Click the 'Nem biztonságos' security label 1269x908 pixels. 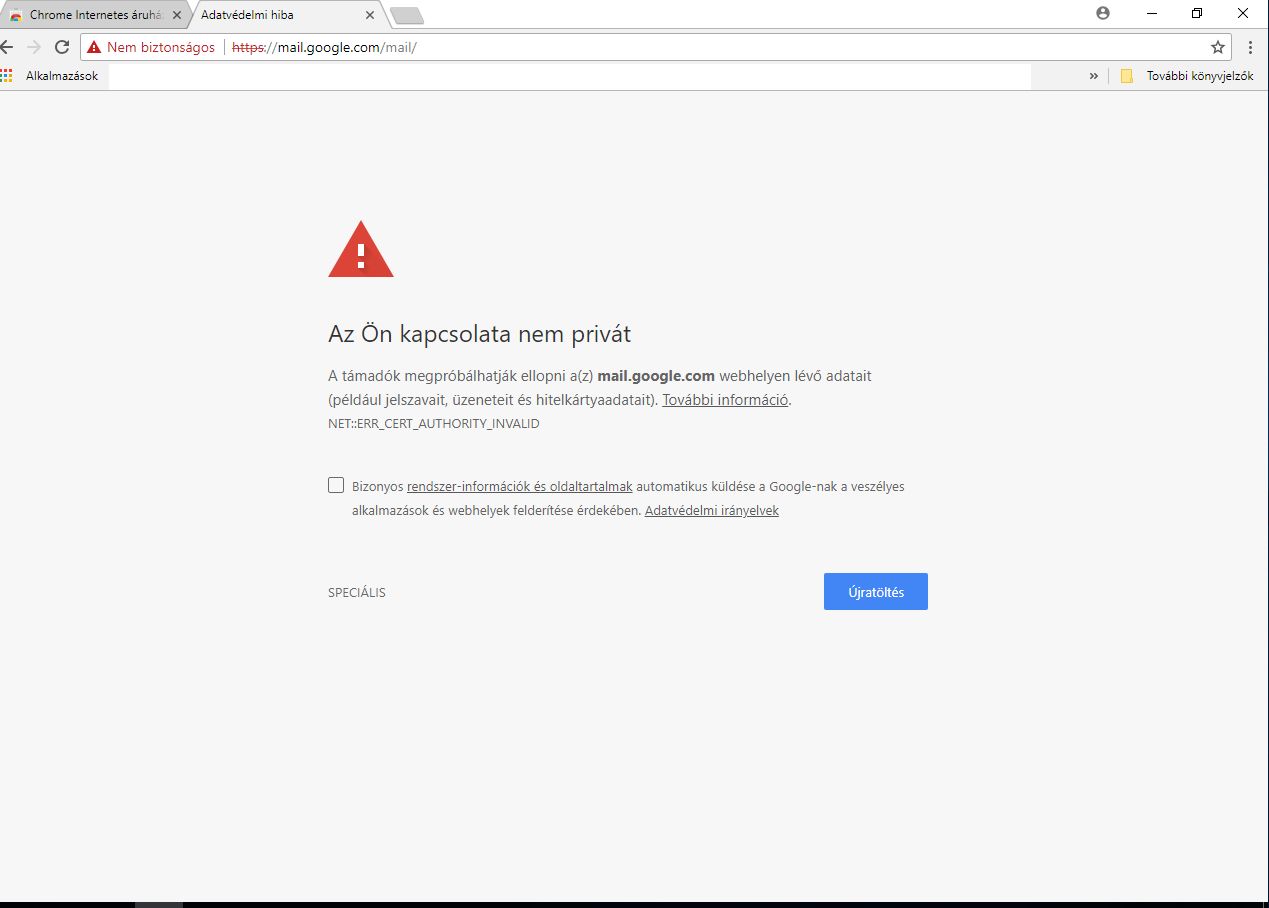(161, 47)
